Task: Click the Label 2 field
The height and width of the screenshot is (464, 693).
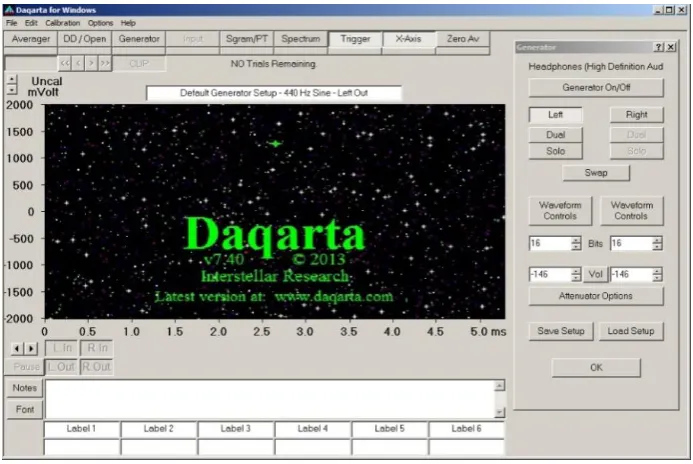Action: 158,429
